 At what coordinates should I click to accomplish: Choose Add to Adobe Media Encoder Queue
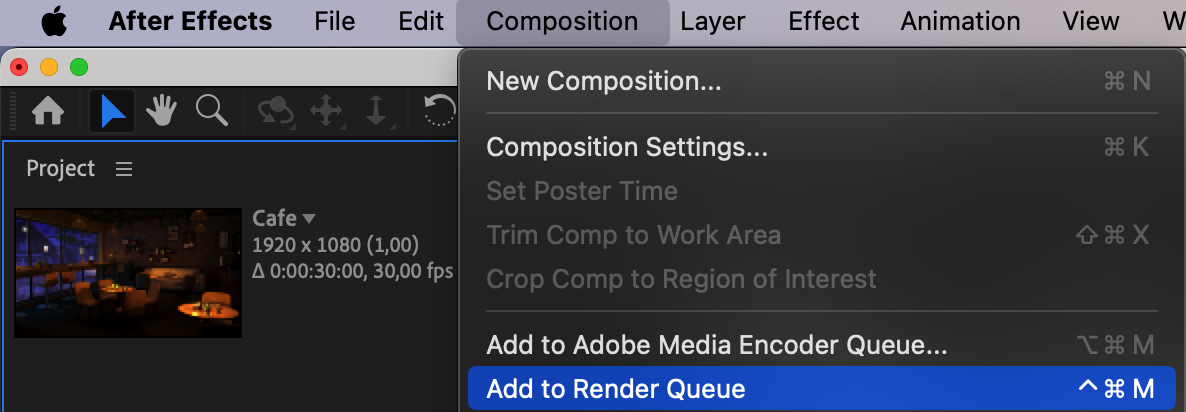pos(717,345)
